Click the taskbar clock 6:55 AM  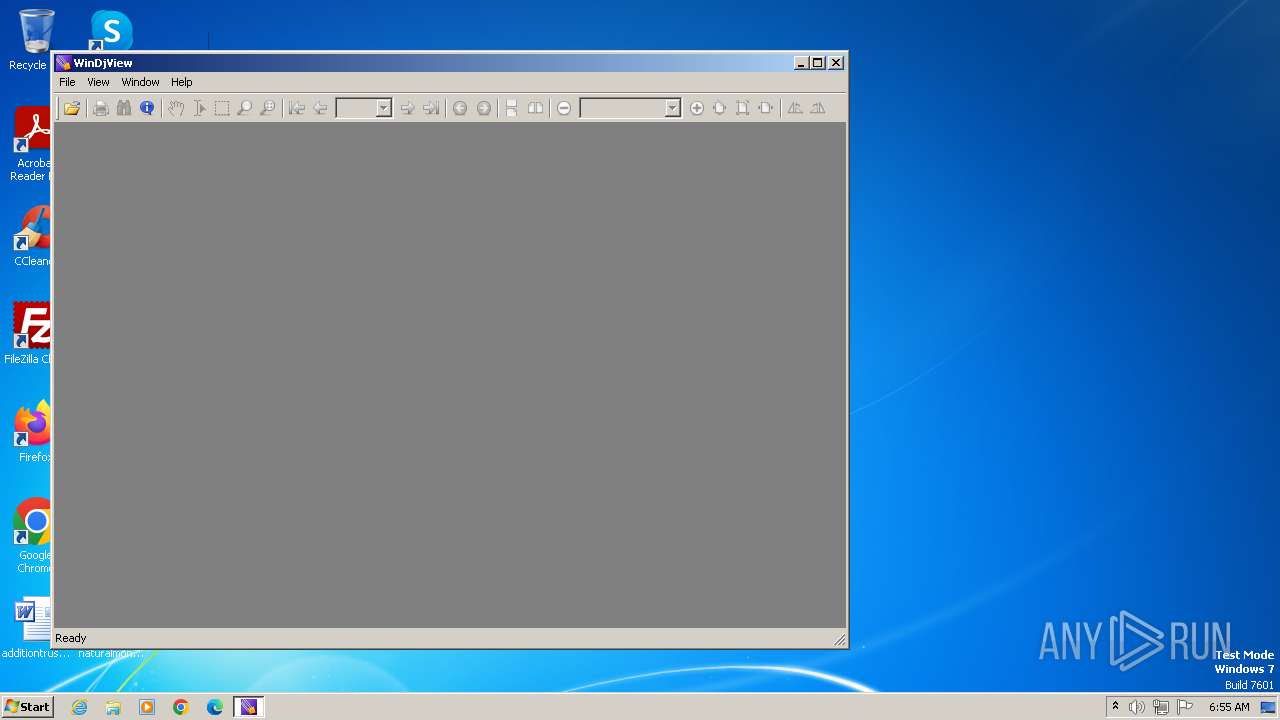coord(1229,707)
